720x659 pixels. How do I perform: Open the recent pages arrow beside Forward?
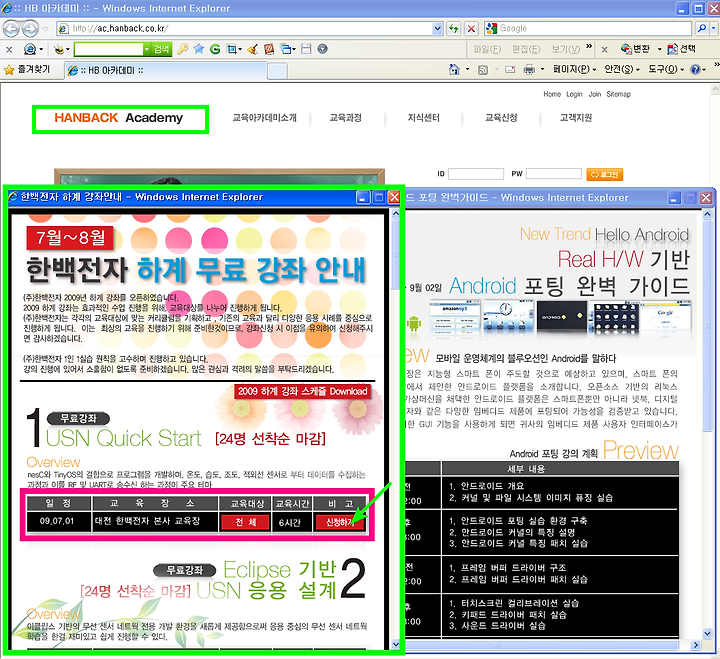pyautogui.click(x=45, y=29)
